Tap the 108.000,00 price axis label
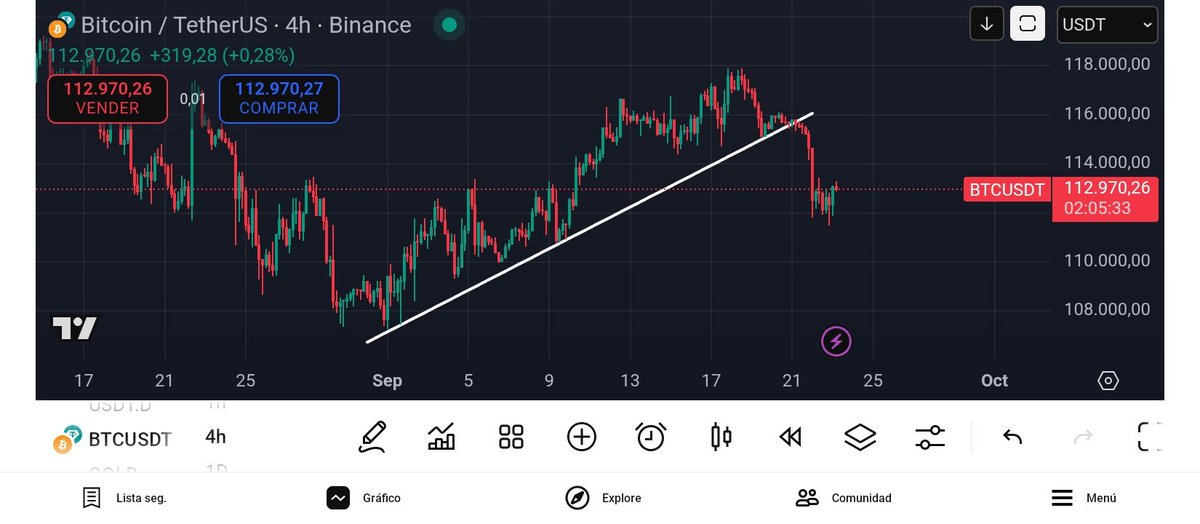This screenshot has height=524, width=1200. 1105,309
